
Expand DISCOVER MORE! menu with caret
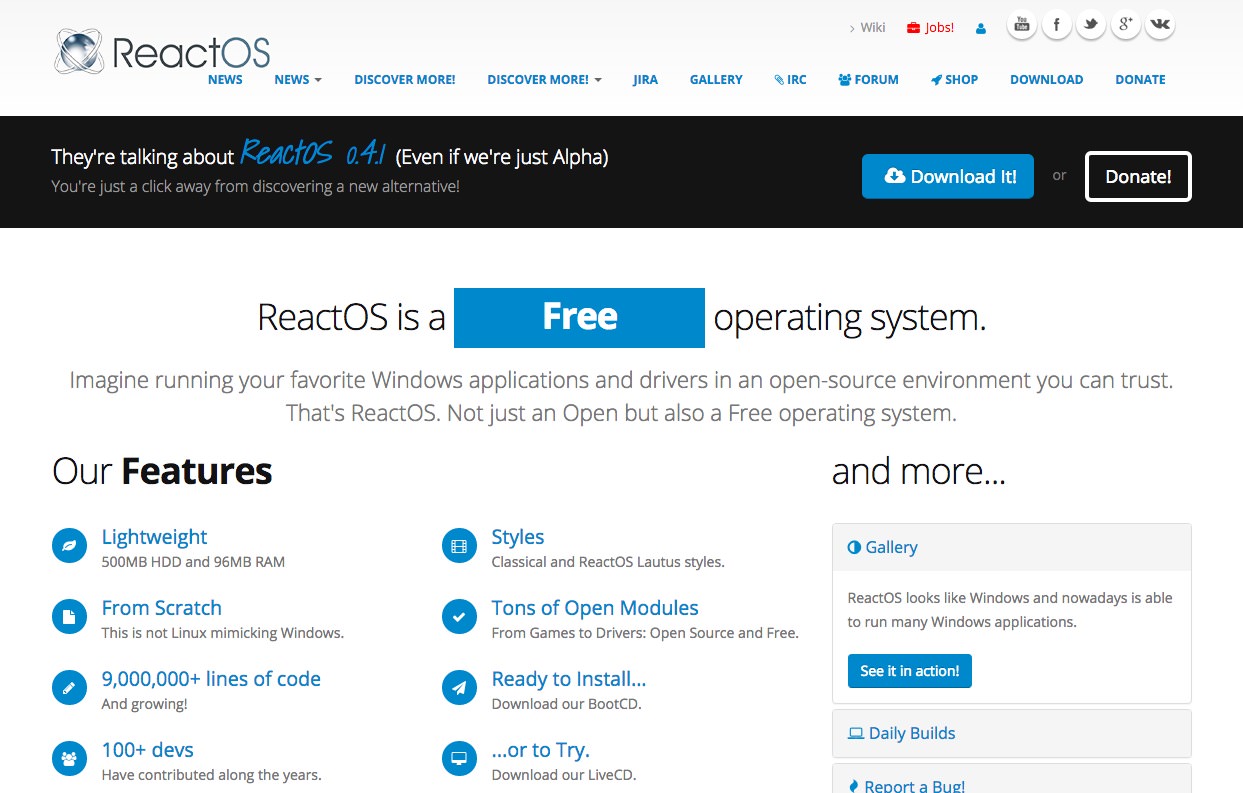click(x=544, y=80)
